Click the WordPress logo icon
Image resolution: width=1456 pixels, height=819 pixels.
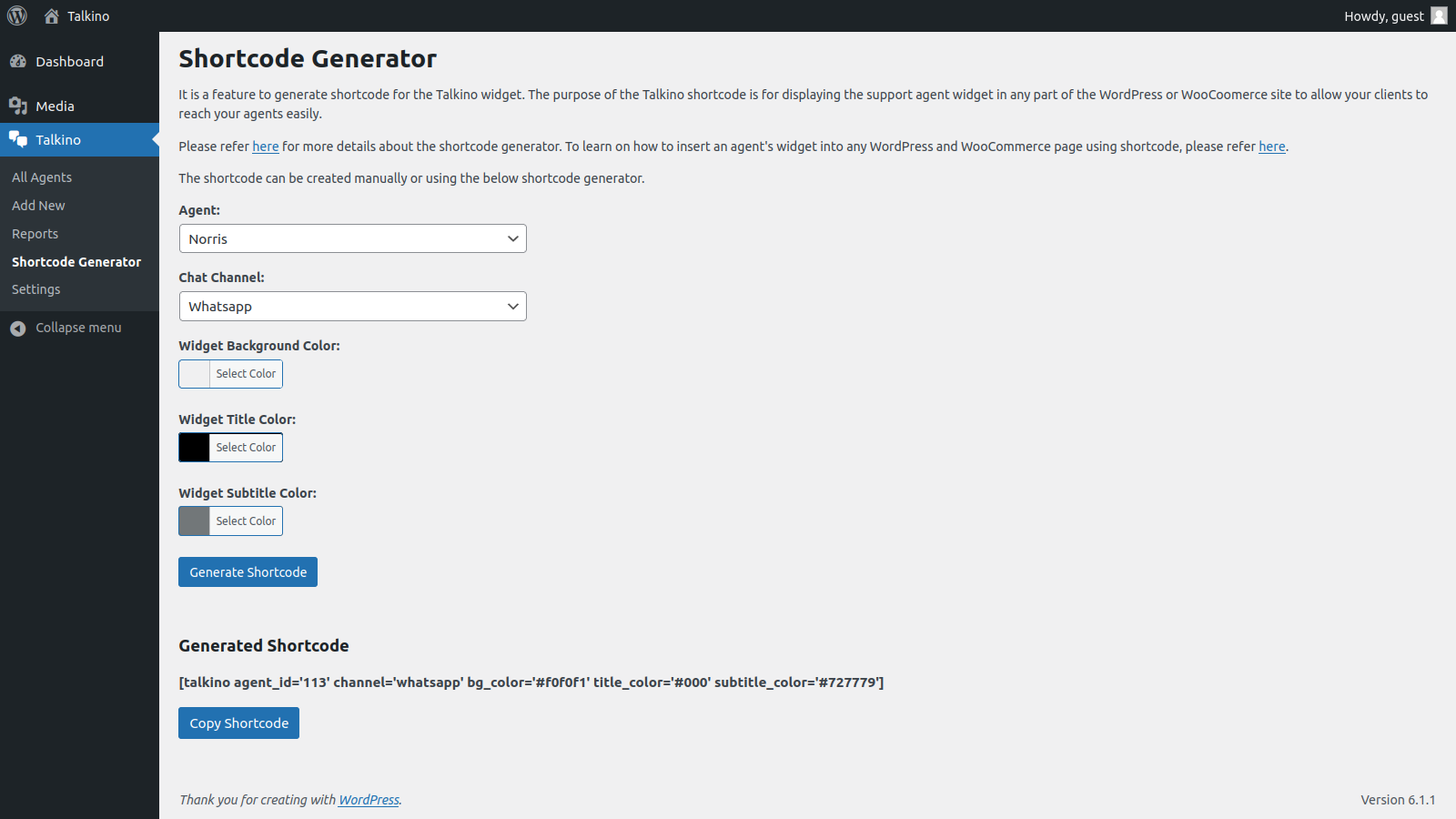pos(17,16)
